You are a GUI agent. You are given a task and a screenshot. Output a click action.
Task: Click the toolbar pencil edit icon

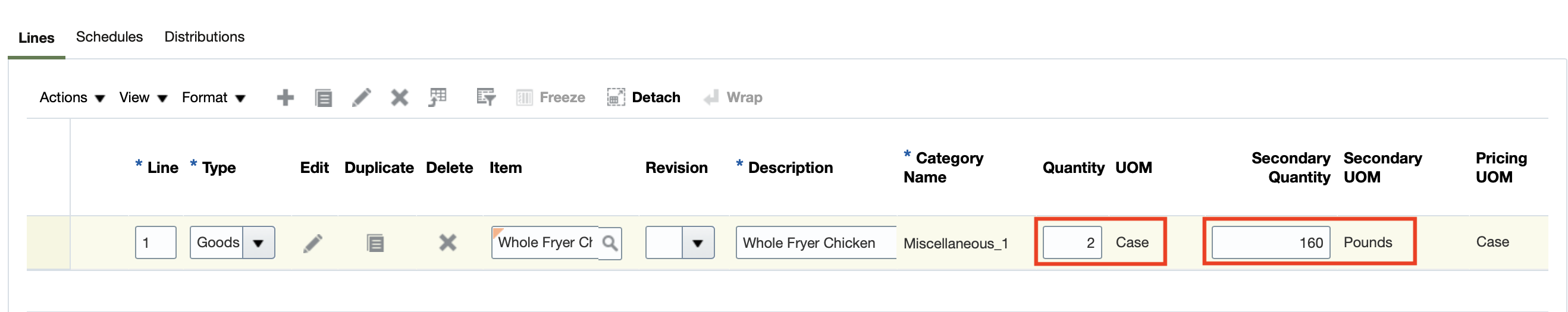(x=362, y=97)
